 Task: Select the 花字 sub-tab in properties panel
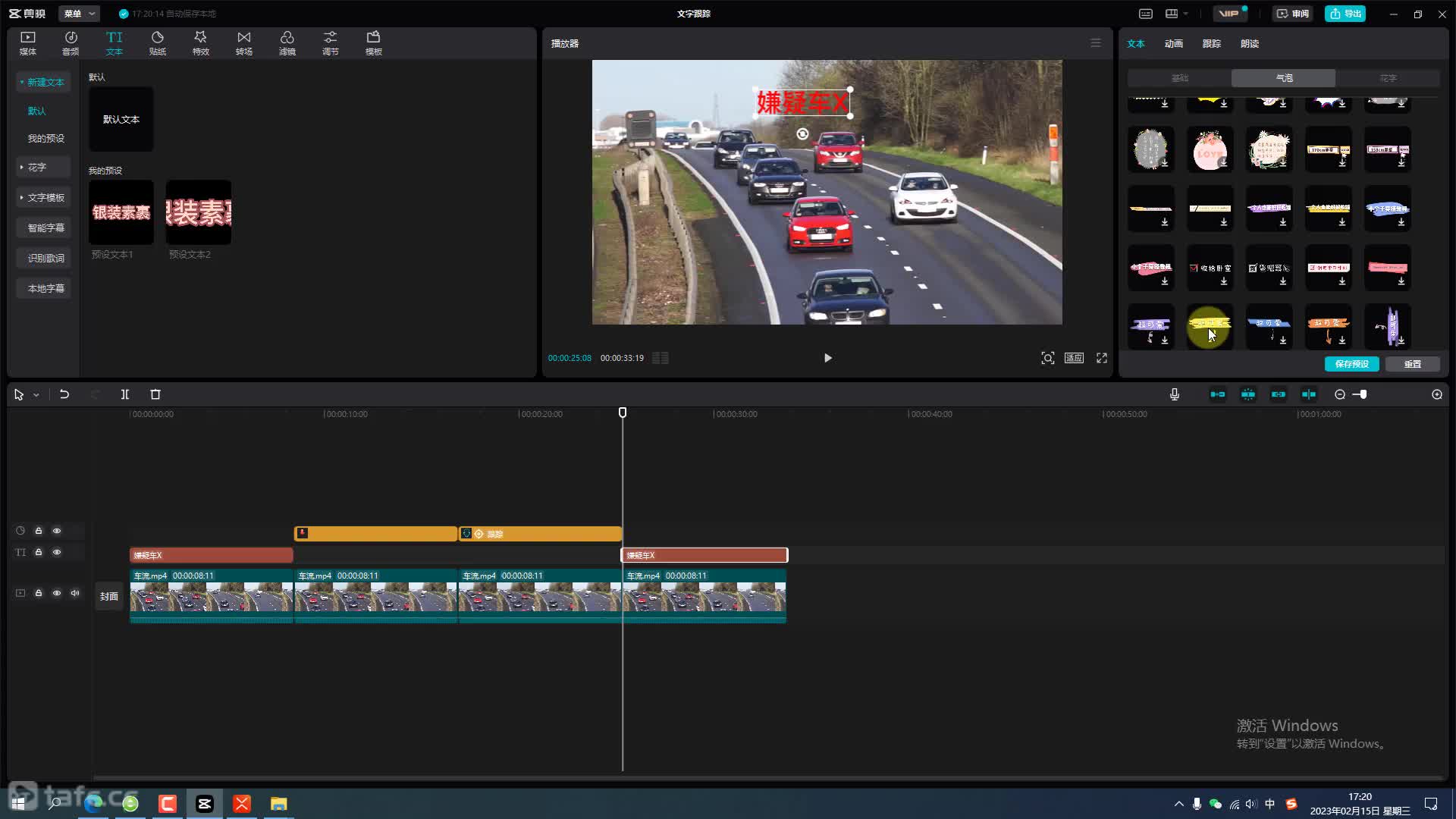(x=1388, y=78)
